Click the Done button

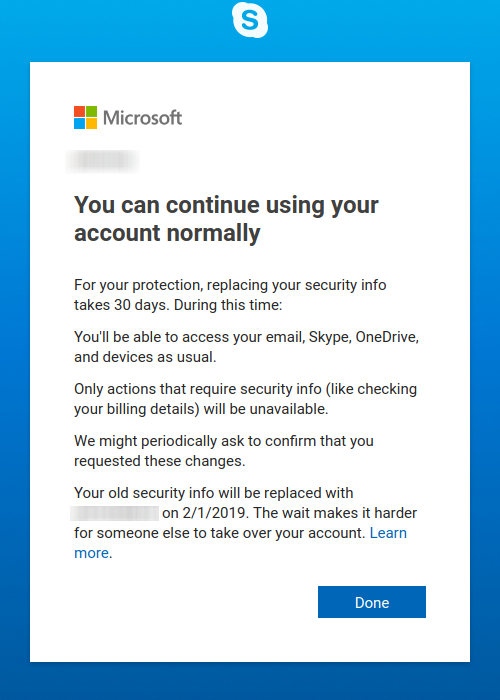click(x=372, y=602)
